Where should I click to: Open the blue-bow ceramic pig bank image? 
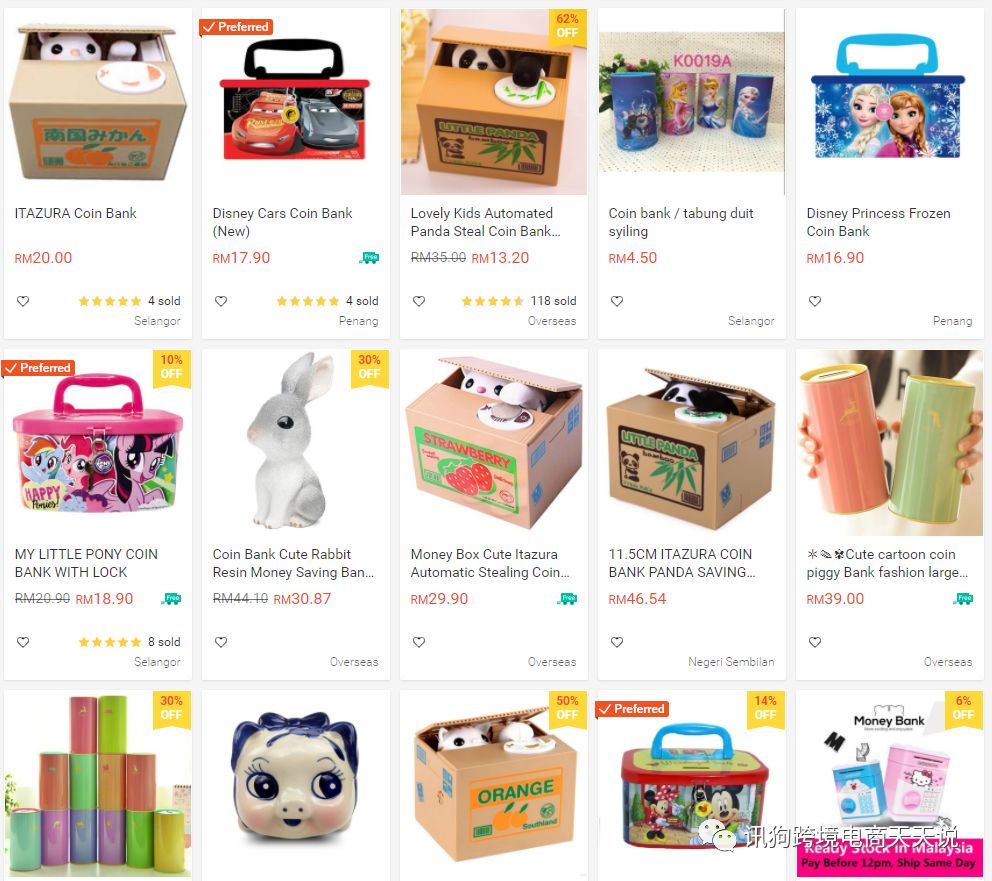[295, 784]
